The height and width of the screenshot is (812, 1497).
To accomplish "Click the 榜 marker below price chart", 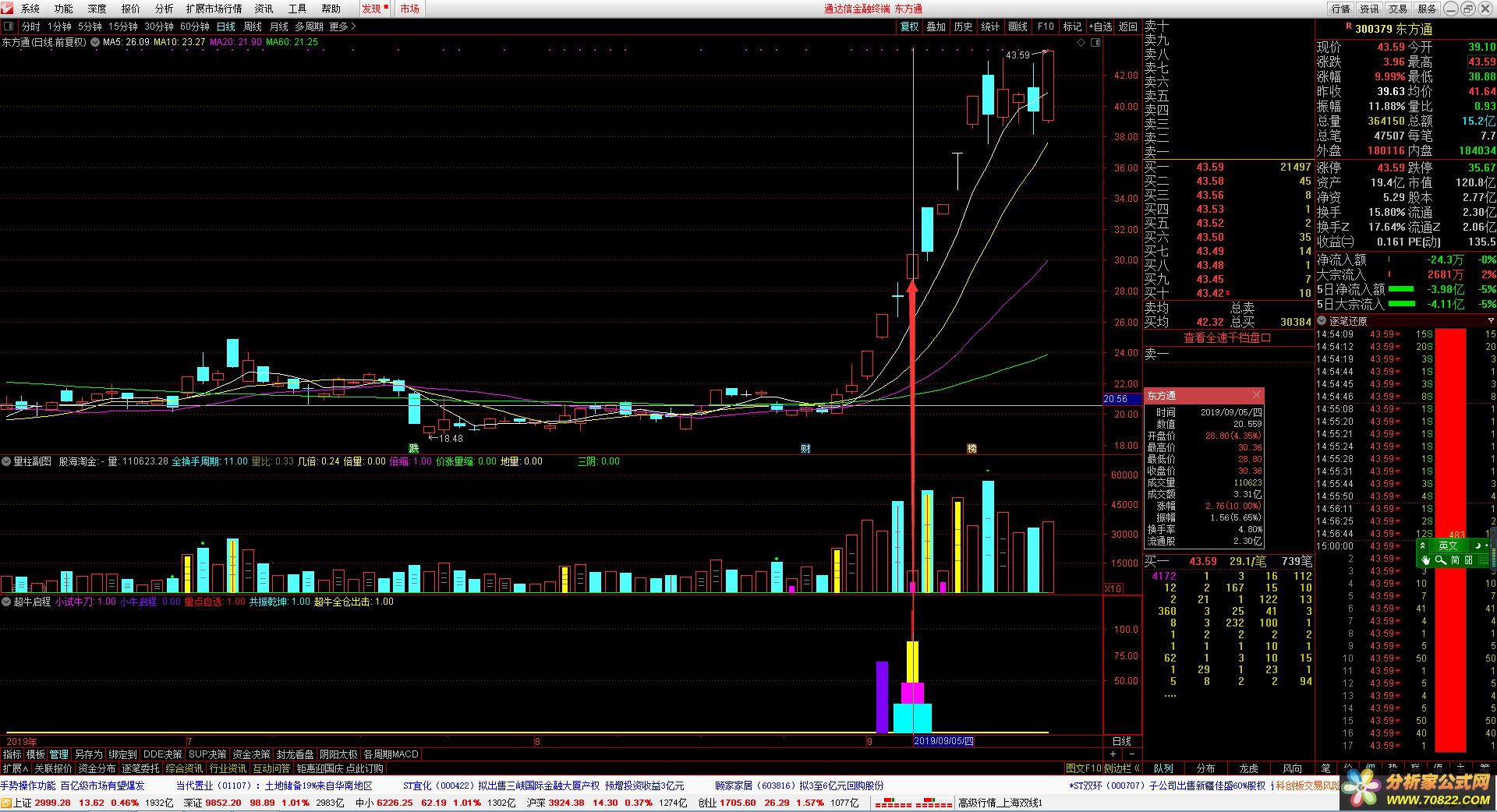I will [x=971, y=448].
